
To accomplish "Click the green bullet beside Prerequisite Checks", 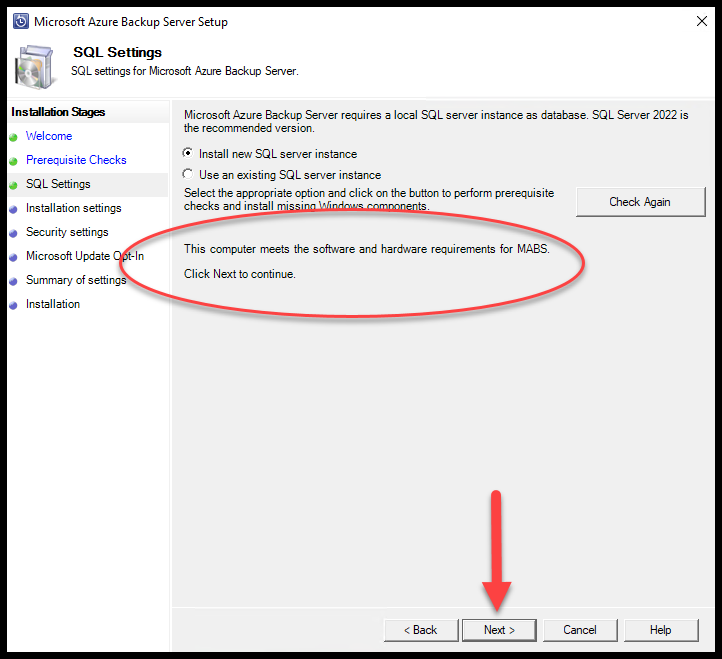I will (14, 161).
